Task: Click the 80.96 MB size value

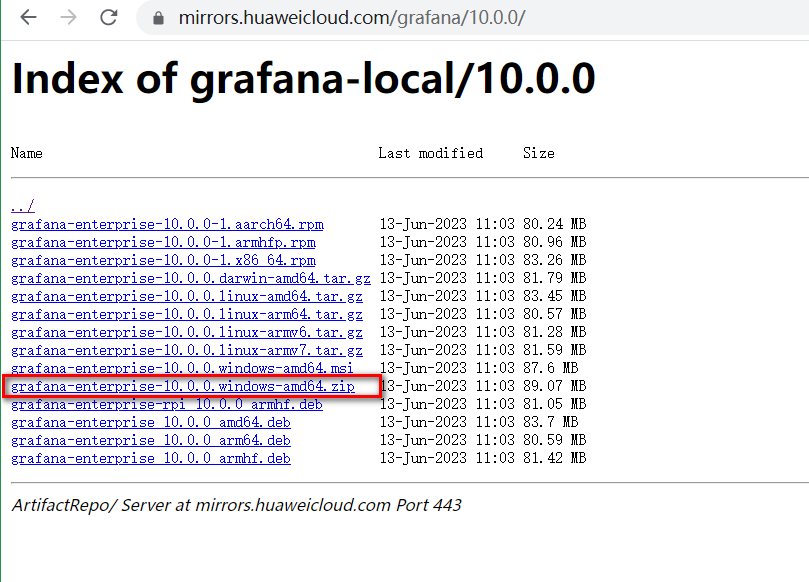Action: (555, 242)
